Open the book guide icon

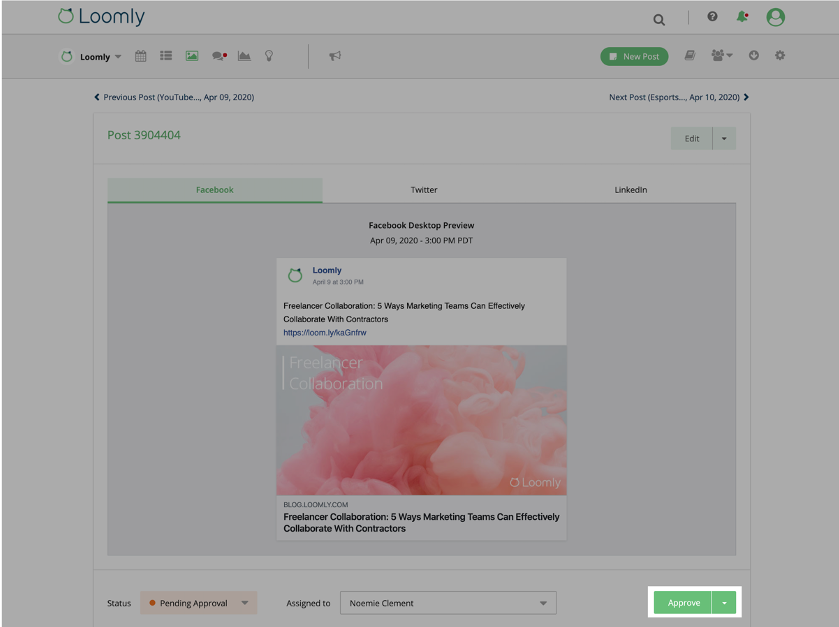[690, 55]
